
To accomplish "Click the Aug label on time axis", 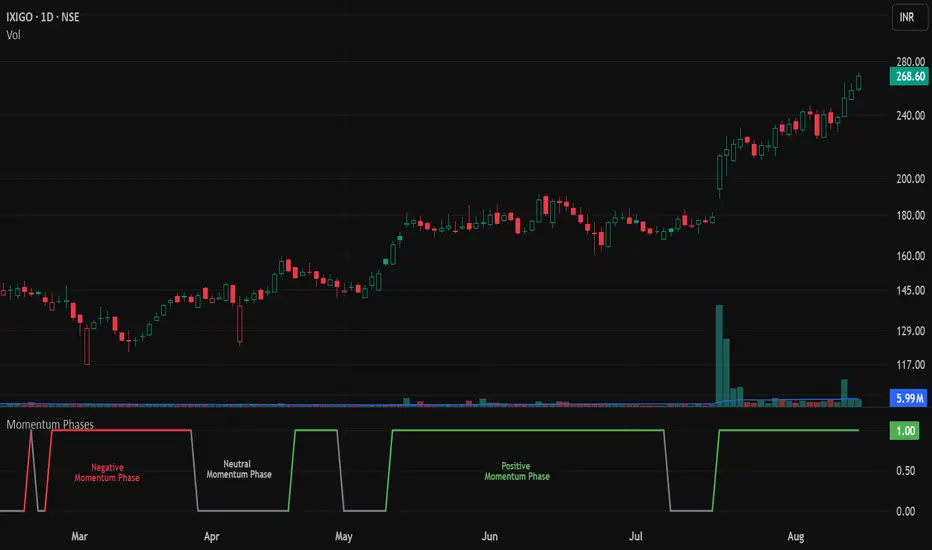I will 795,536.
